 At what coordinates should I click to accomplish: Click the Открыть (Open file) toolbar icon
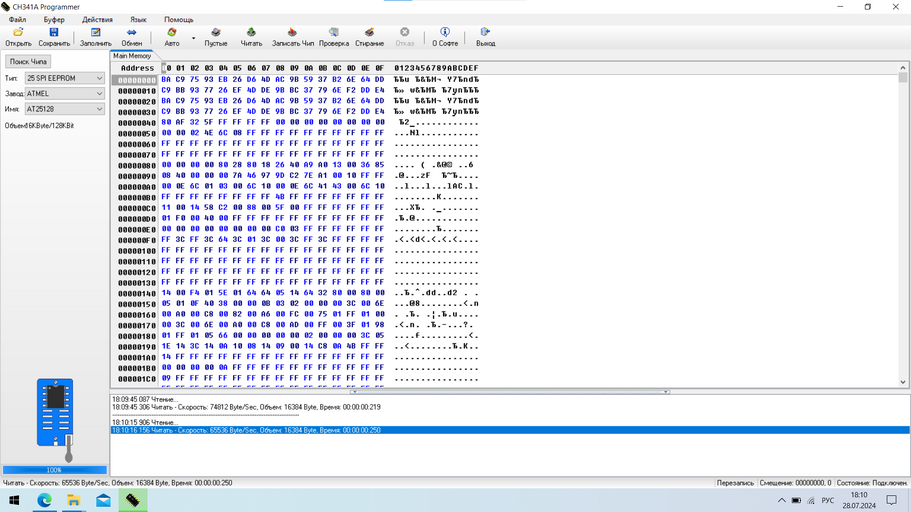(18, 33)
